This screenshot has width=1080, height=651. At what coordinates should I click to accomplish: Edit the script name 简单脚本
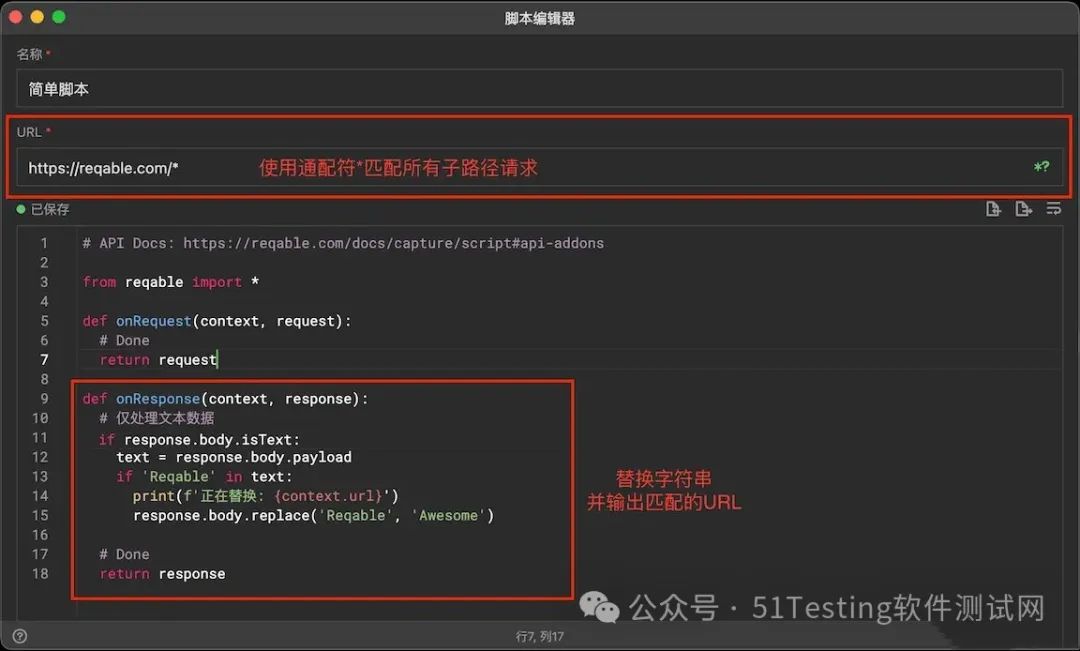(x=200, y=89)
